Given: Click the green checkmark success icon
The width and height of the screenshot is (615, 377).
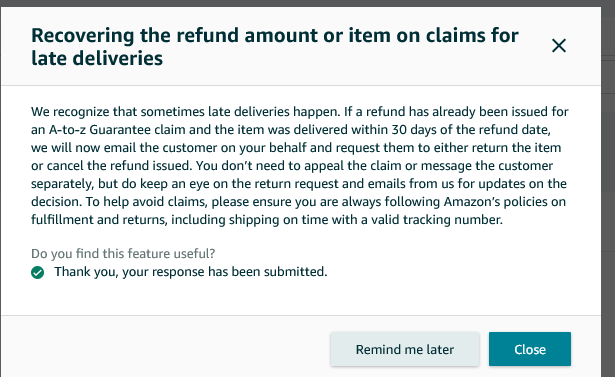Looking at the screenshot, I should pos(38,272).
